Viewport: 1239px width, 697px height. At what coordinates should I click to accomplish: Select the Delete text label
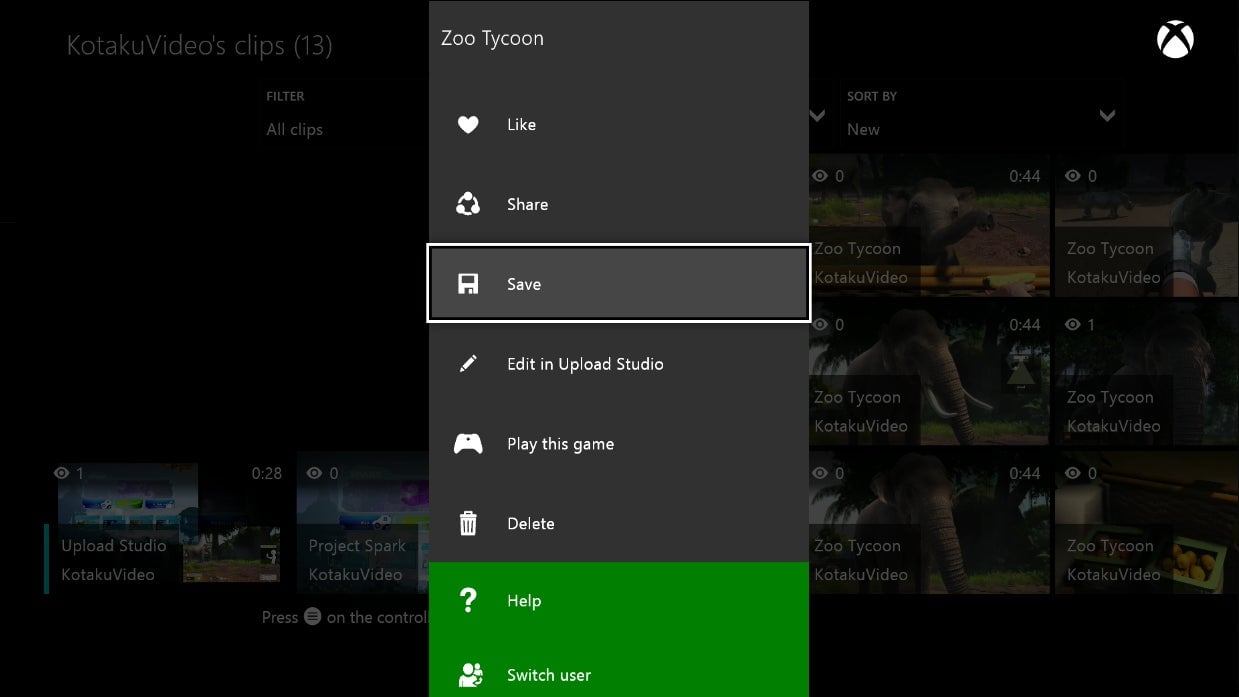530,523
